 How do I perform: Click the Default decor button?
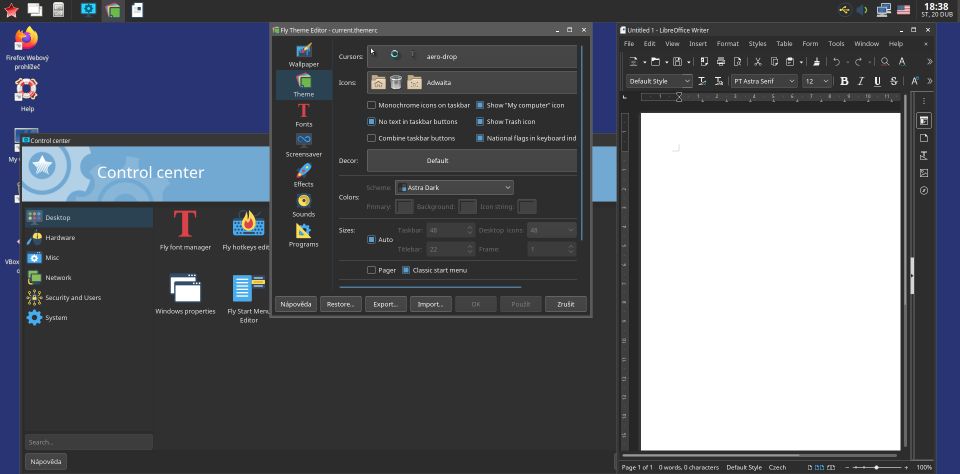[x=472, y=160]
